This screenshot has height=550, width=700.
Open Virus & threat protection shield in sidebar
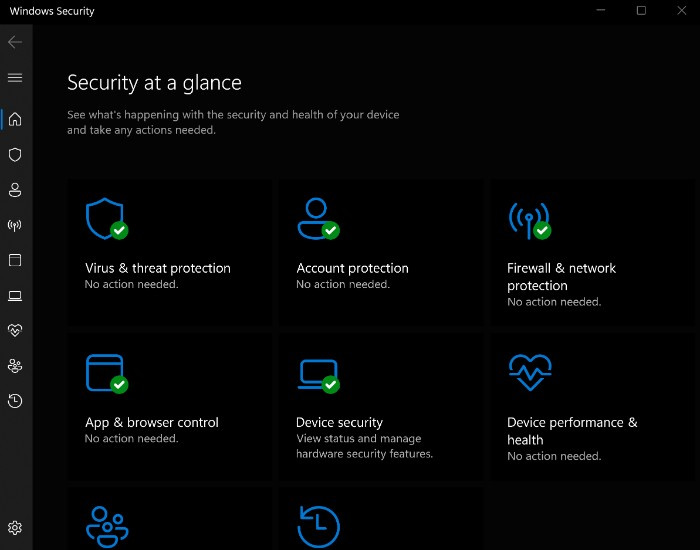click(15, 154)
